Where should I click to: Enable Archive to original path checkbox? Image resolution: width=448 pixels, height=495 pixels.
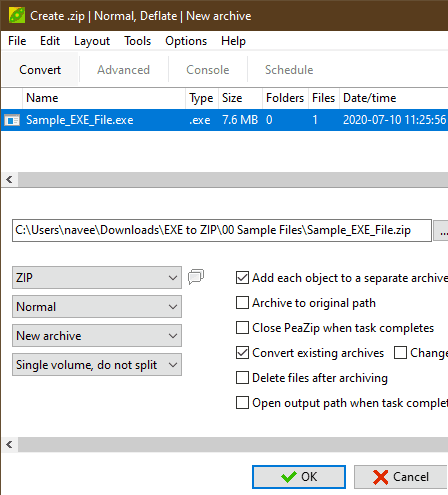point(242,303)
